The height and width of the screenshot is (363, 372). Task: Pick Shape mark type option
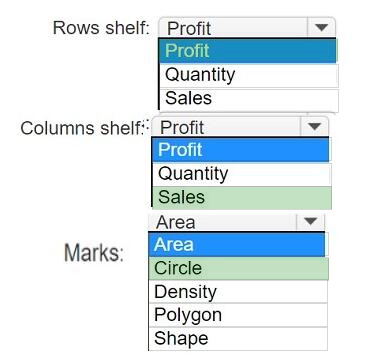pos(238,339)
